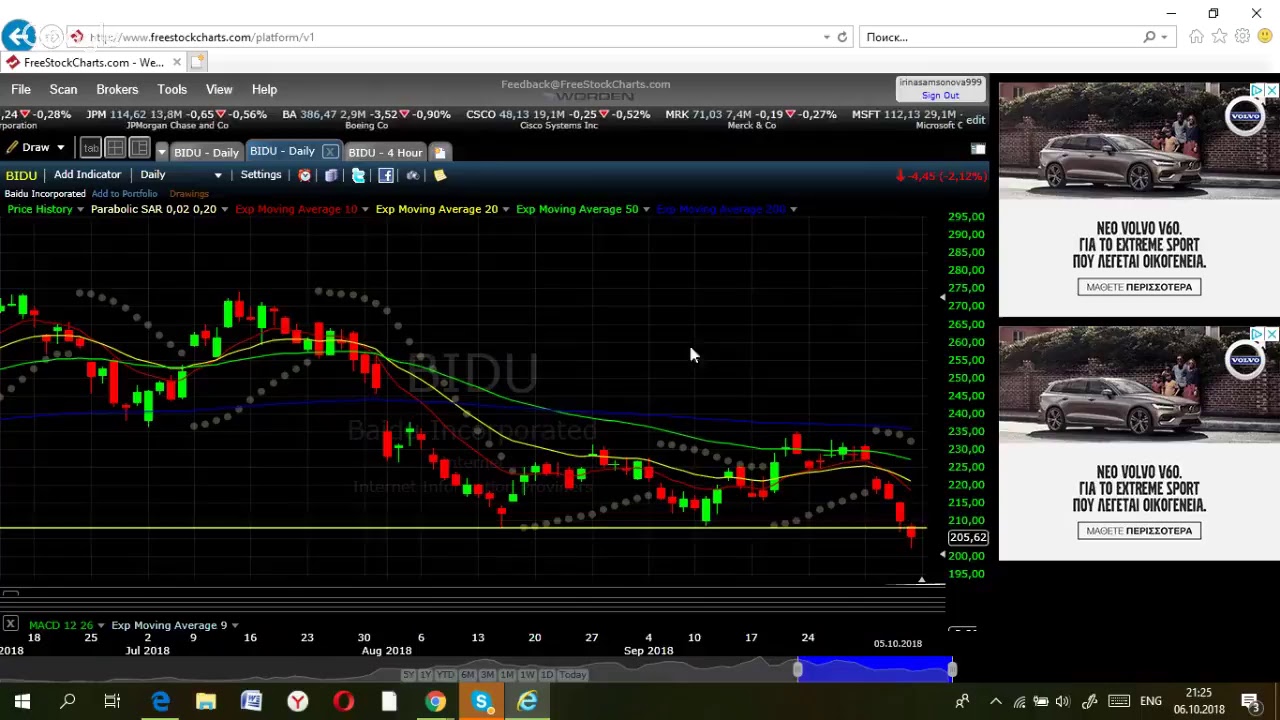Click Add to Portfolio link

[124, 193]
